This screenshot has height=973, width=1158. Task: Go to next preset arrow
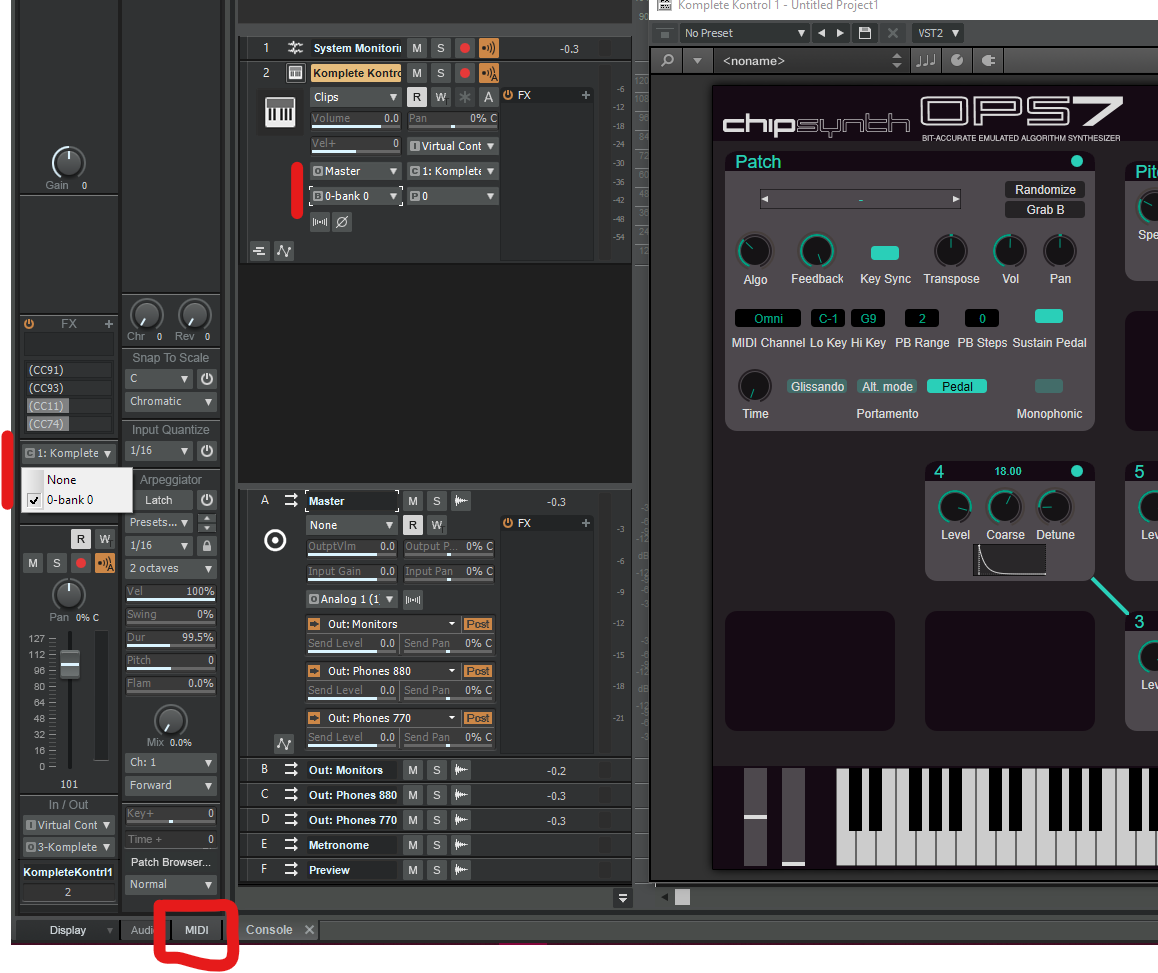(x=840, y=33)
